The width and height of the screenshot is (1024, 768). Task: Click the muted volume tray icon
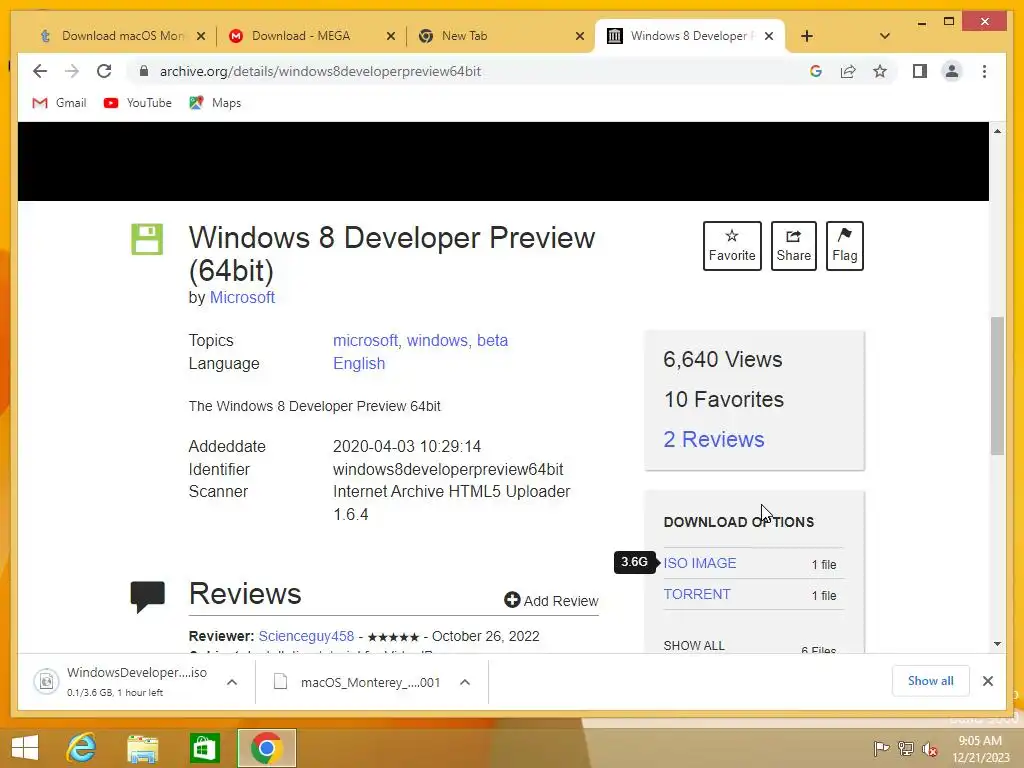tap(930, 748)
